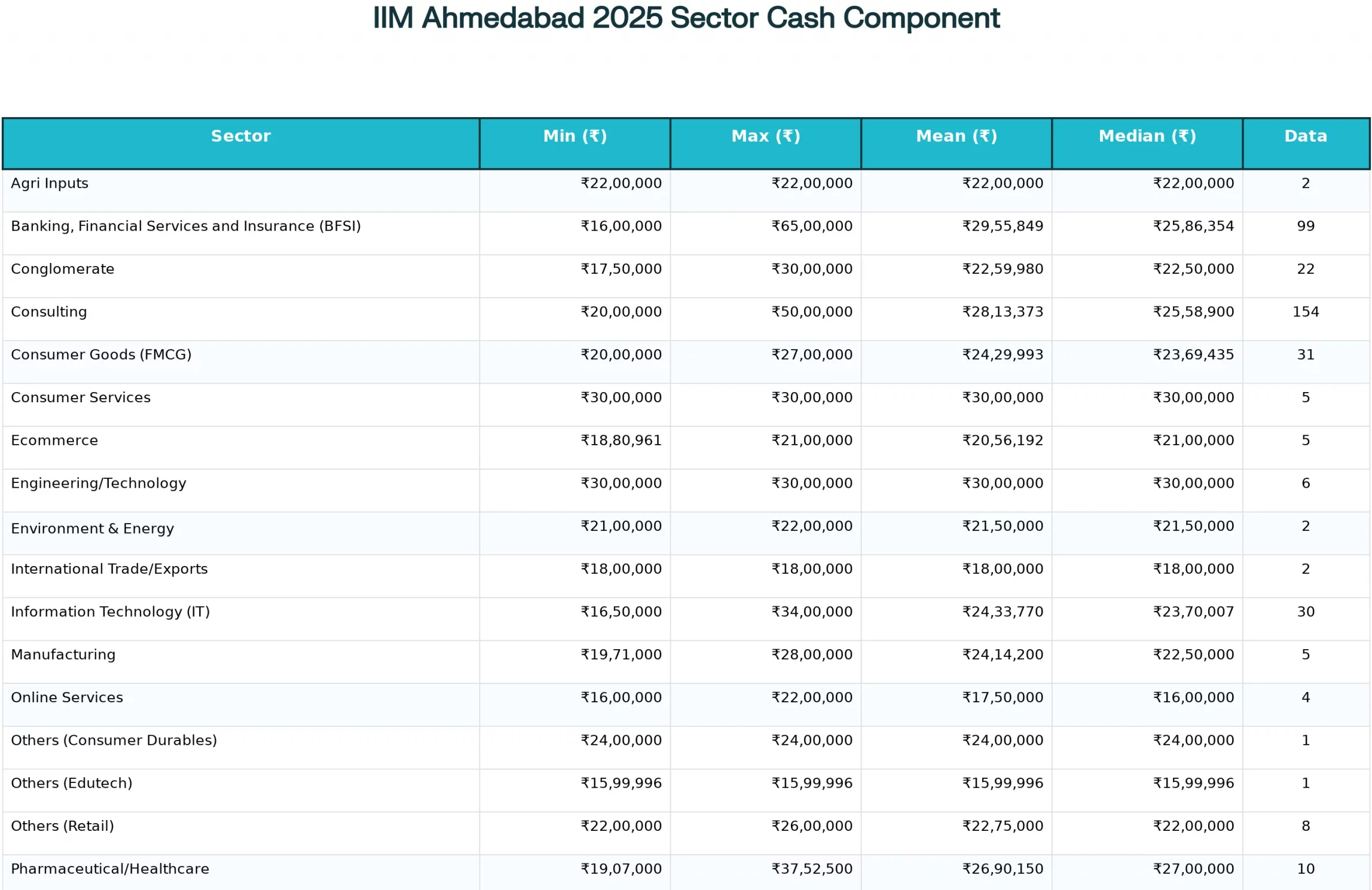This screenshot has width=1372, height=890.
Task: Click Pharmaceutical/Healthcare max ₹37,52,500
Action: [x=811, y=869]
